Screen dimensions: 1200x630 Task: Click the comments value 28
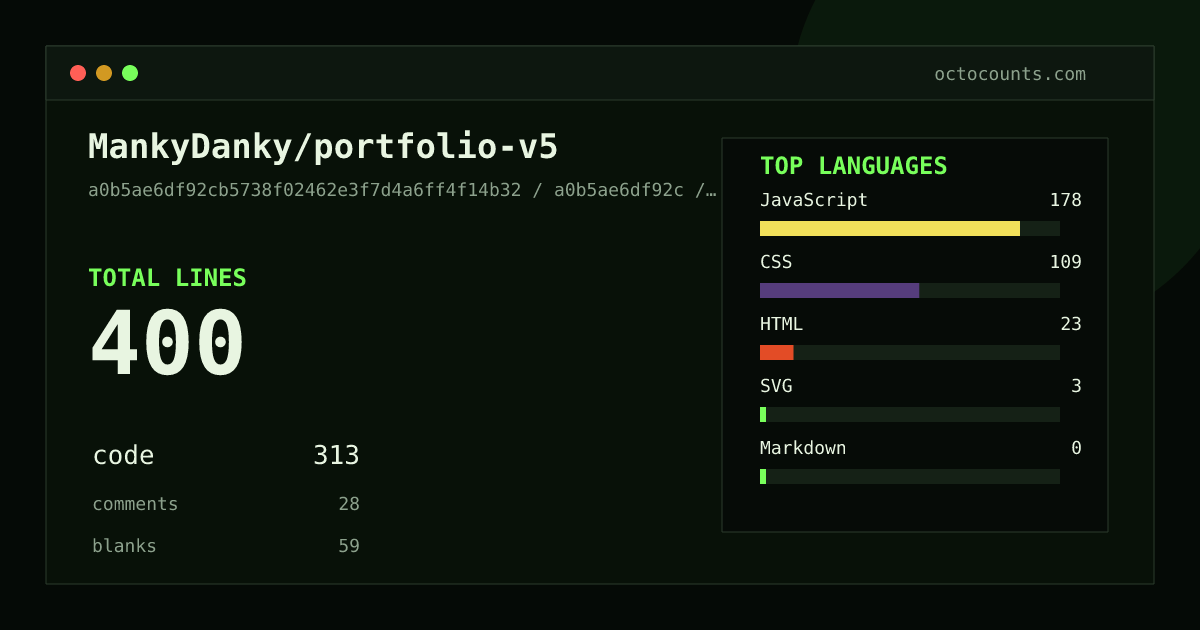pos(349,504)
